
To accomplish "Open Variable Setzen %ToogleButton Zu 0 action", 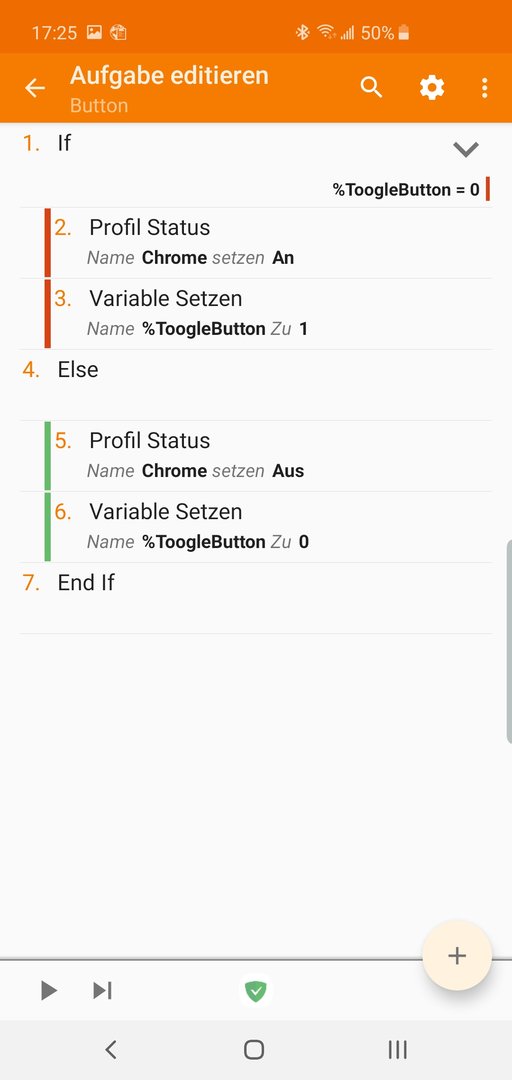I will tap(269, 527).
